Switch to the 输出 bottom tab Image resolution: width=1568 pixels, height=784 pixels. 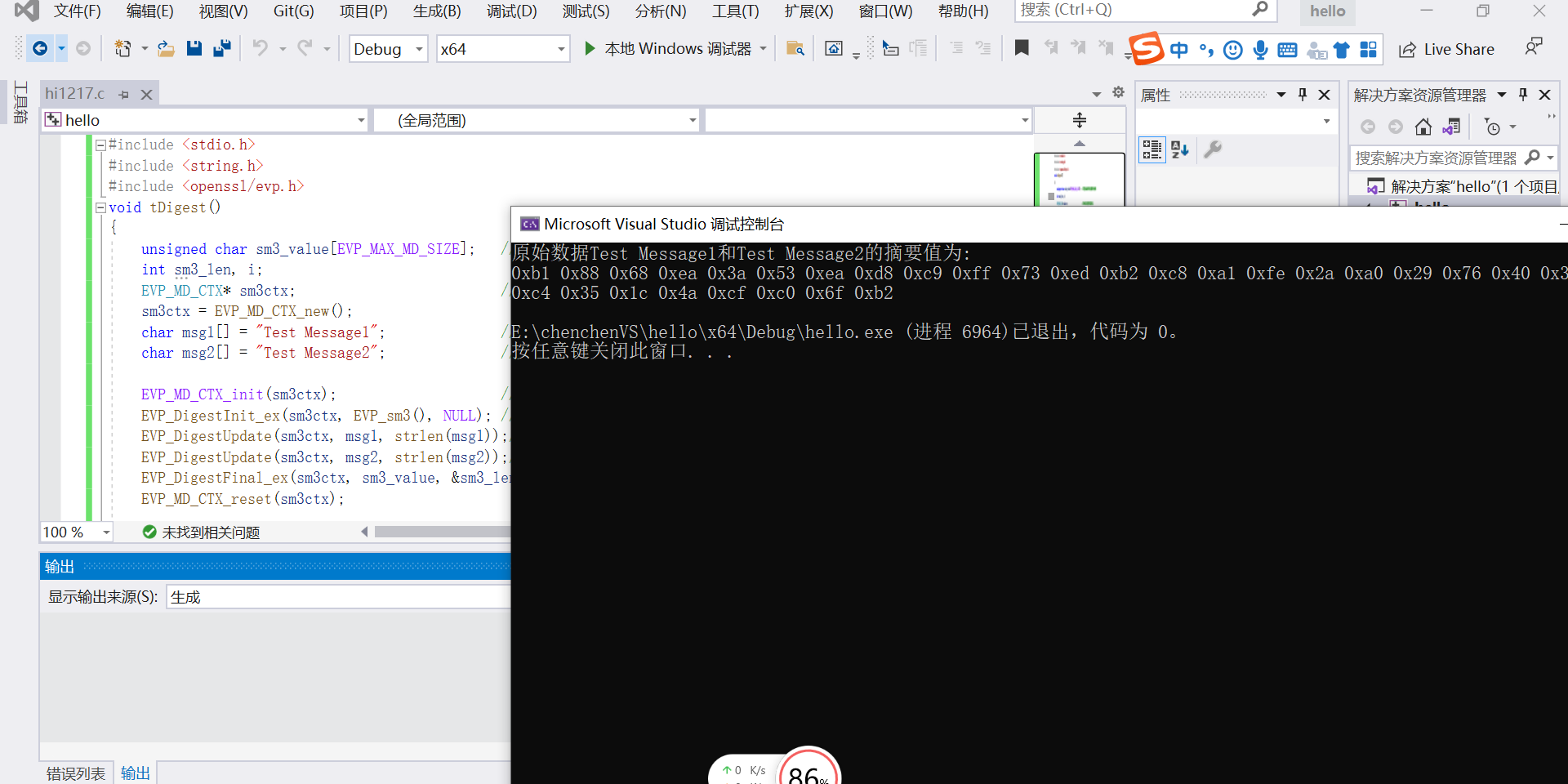(x=136, y=773)
